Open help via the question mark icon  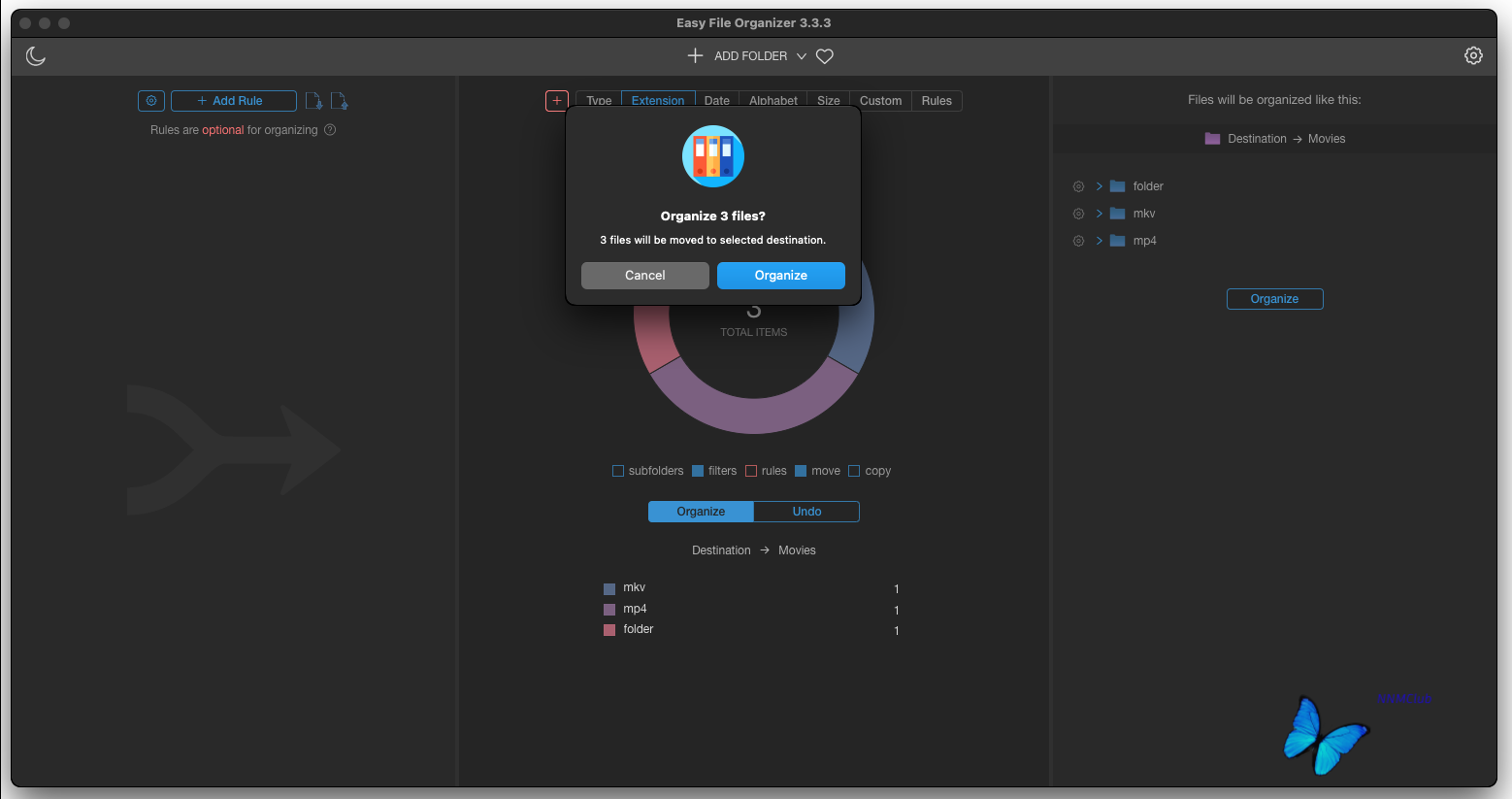[329, 129]
